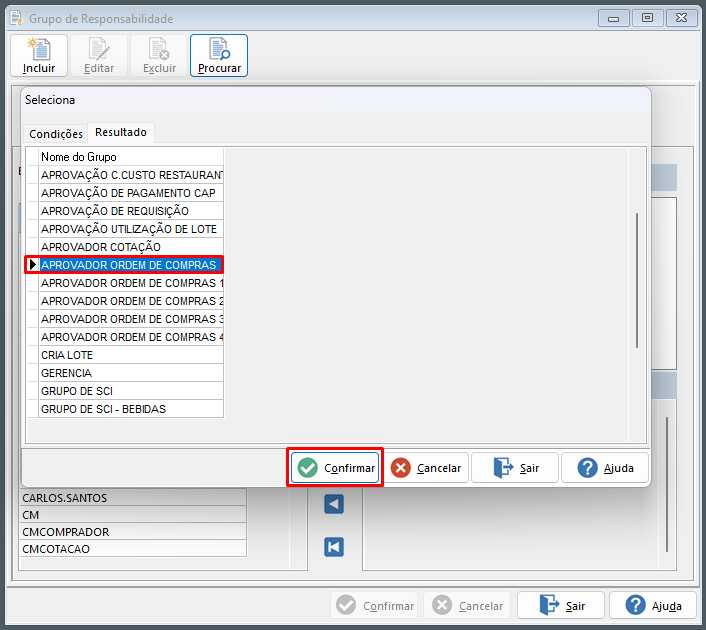Select row APROVADOR COTAÇÃO
The height and width of the screenshot is (630, 706).
[x=131, y=247]
